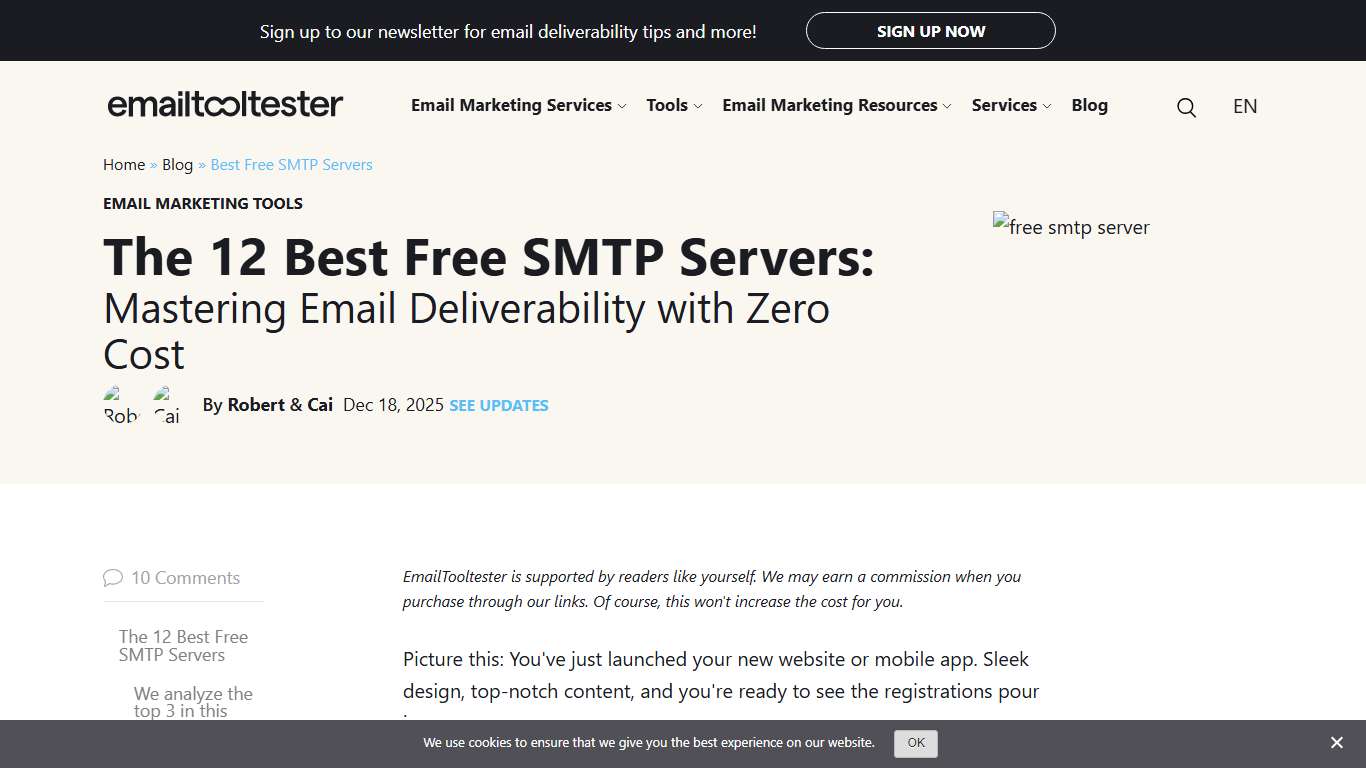Click Cai's author avatar thumbnail
This screenshot has width=1366, height=768.
pos(166,405)
